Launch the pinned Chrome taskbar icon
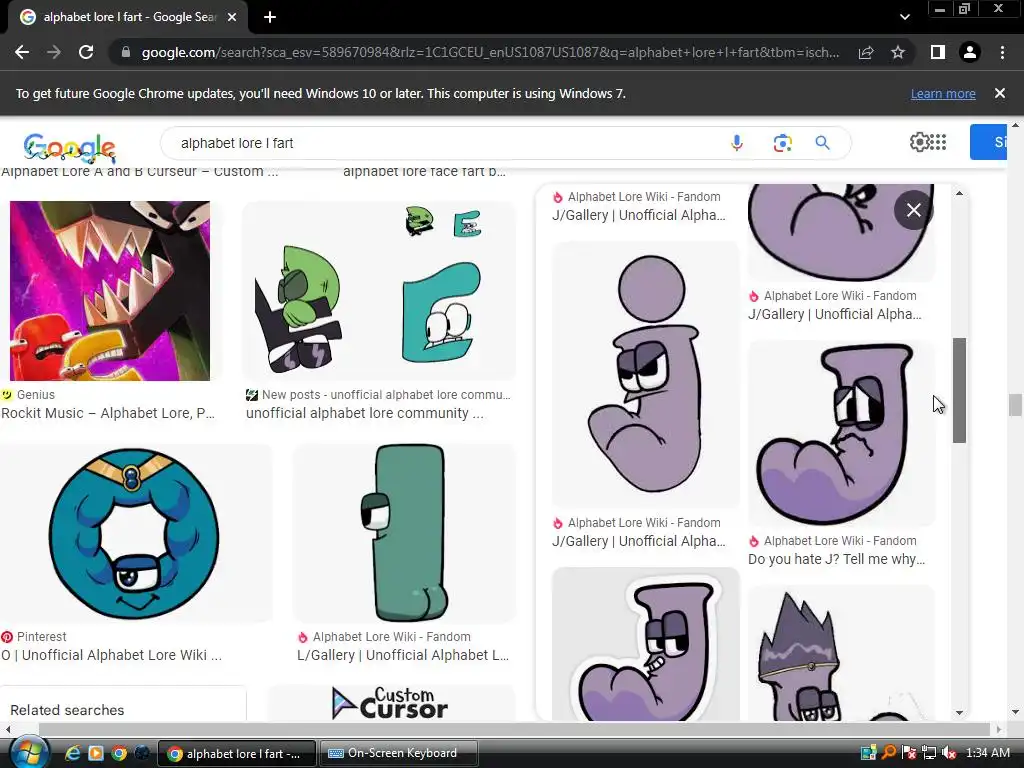Viewport: 1024px width, 768px height. (x=119, y=753)
